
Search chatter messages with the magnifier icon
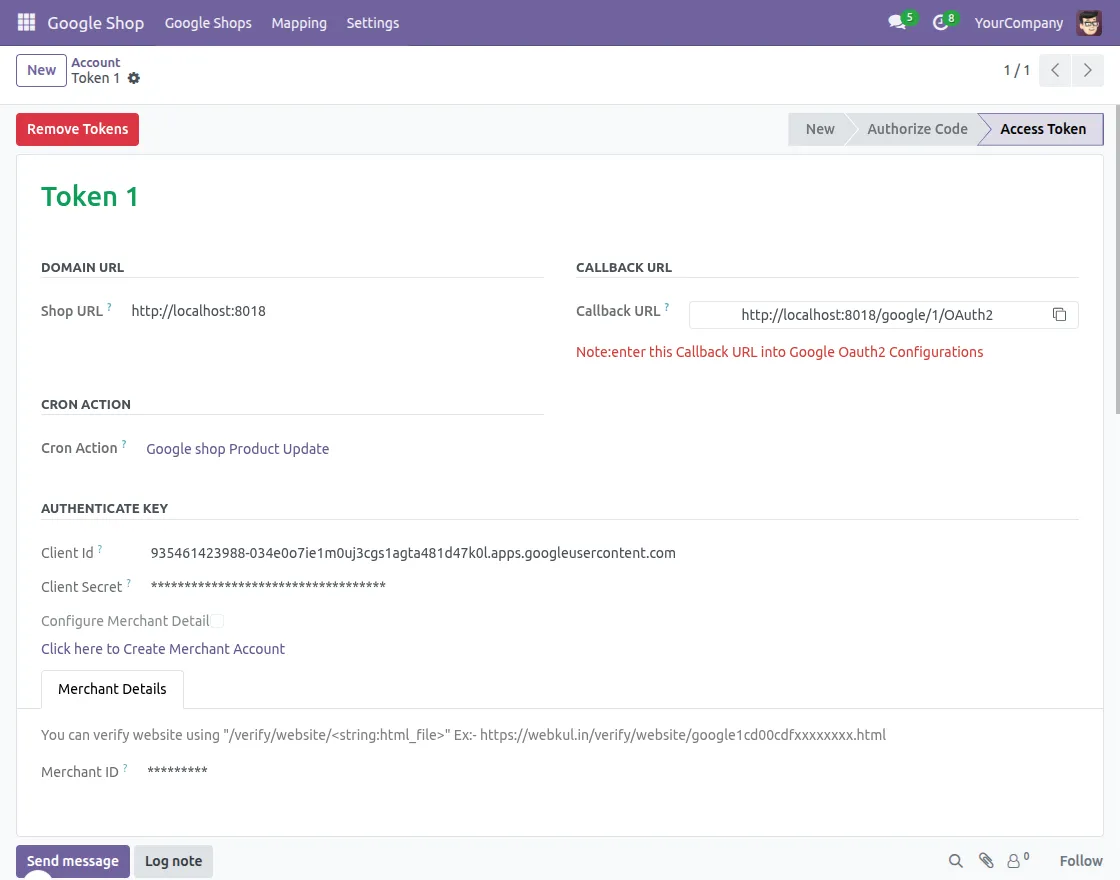955,861
